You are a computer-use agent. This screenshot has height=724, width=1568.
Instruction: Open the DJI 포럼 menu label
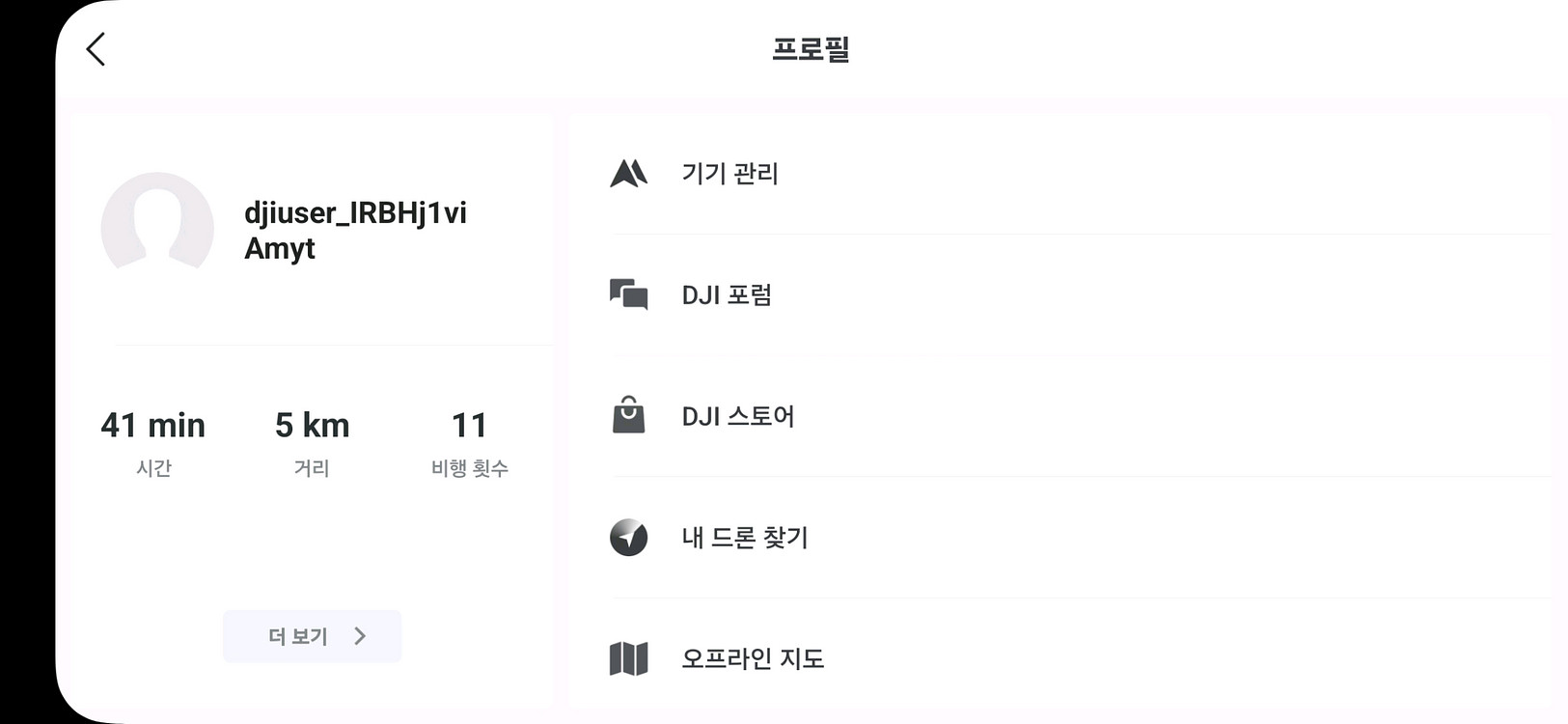(x=727, y=295)
